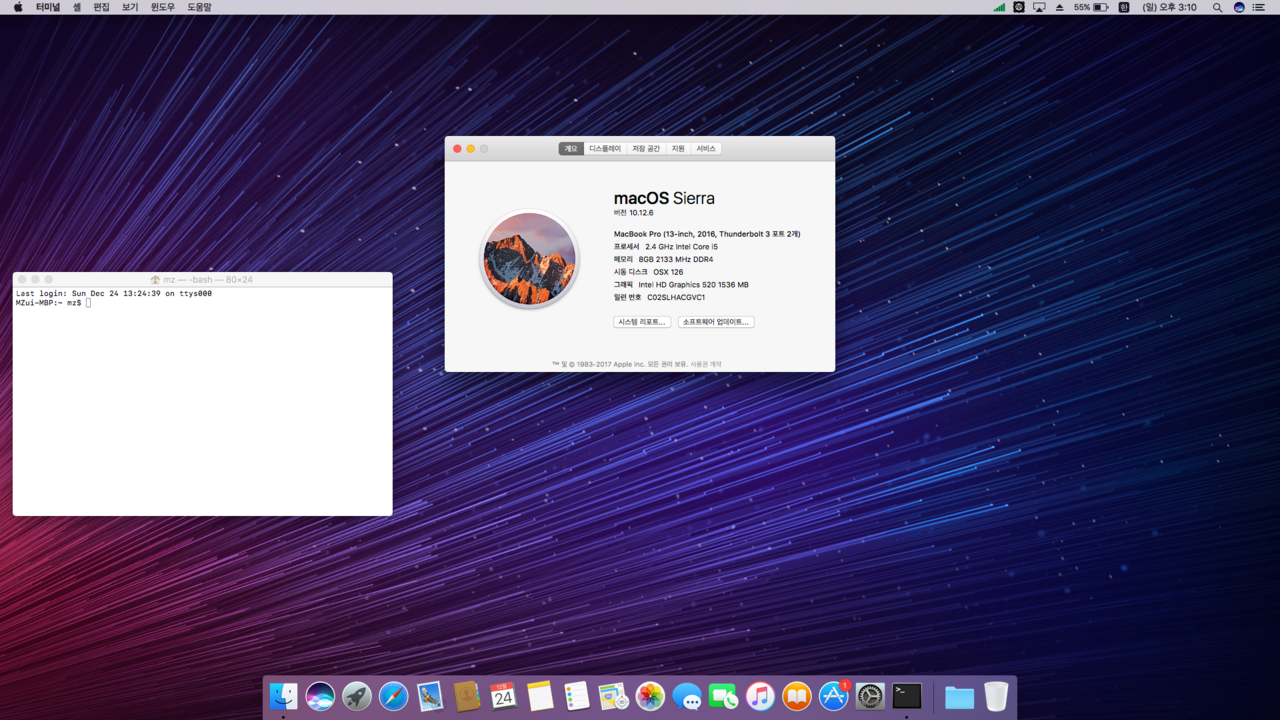Open the 편집 menu
Image resolution: width=1280 pixels, height=720 pixels.
[101, 7]
